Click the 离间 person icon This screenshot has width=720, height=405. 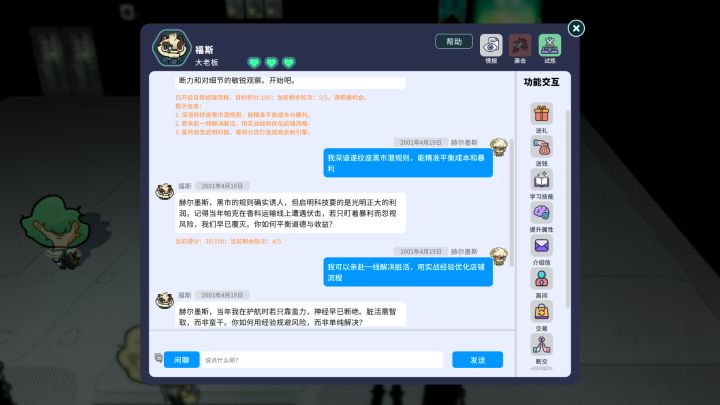click(x=541, y=279)
